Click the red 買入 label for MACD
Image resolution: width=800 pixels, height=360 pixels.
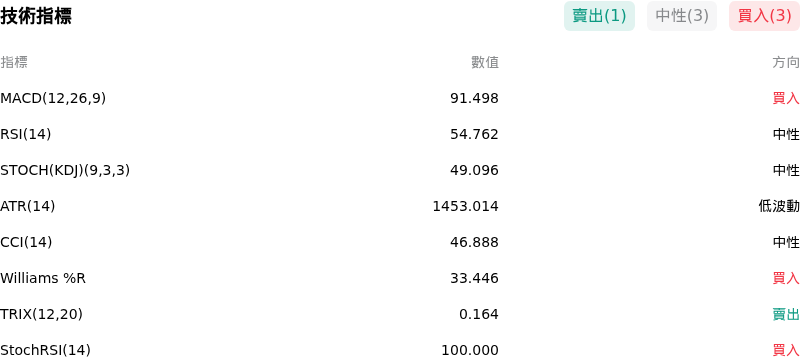point(786,98)
